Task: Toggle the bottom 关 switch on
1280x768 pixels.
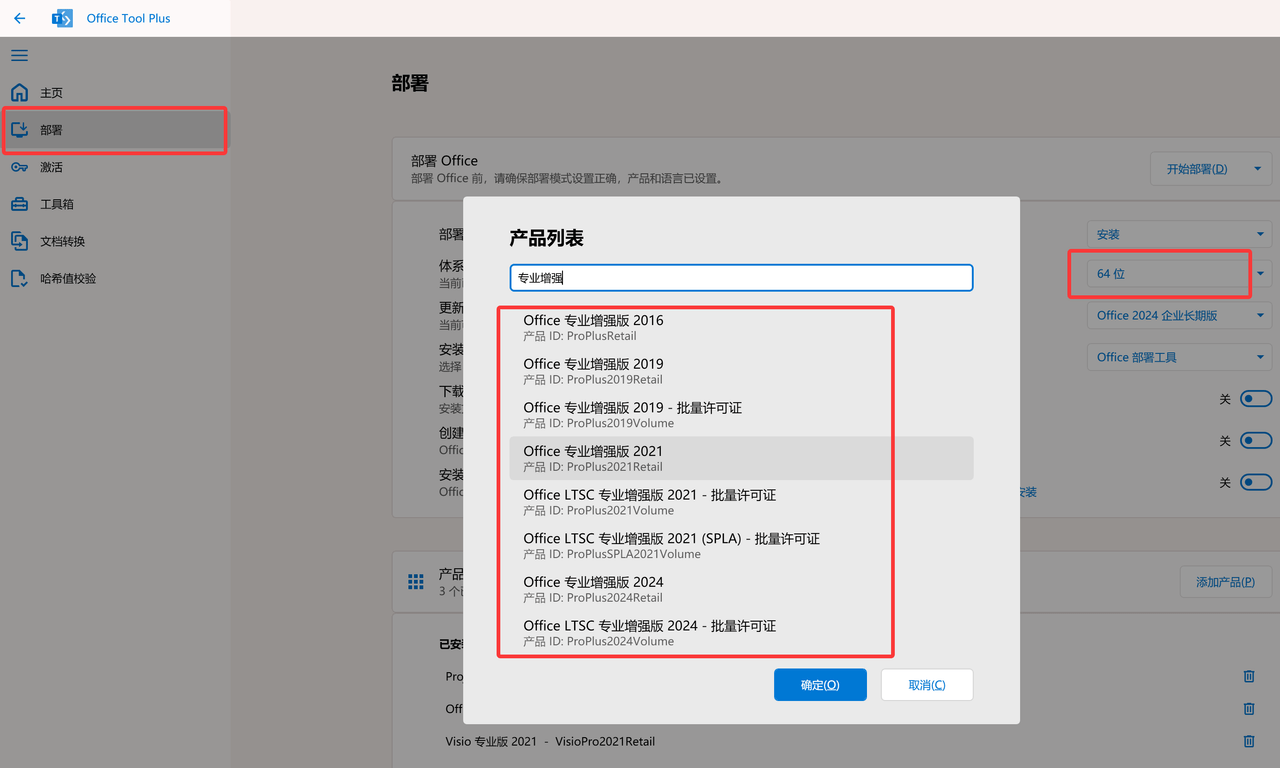Action: coord(1255,482)
